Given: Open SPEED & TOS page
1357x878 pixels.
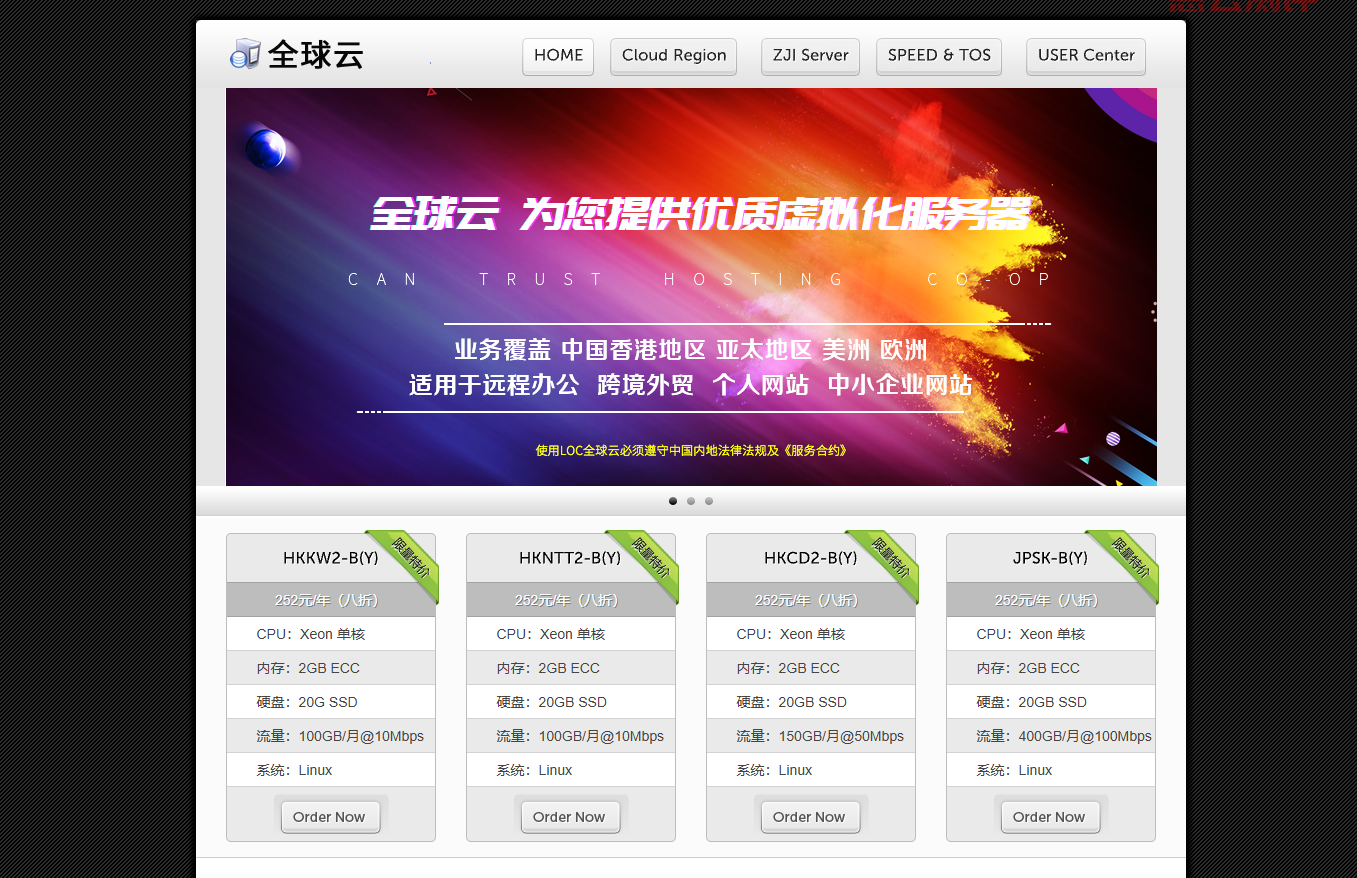Looking at the screenshot, I should coord(939,56).
